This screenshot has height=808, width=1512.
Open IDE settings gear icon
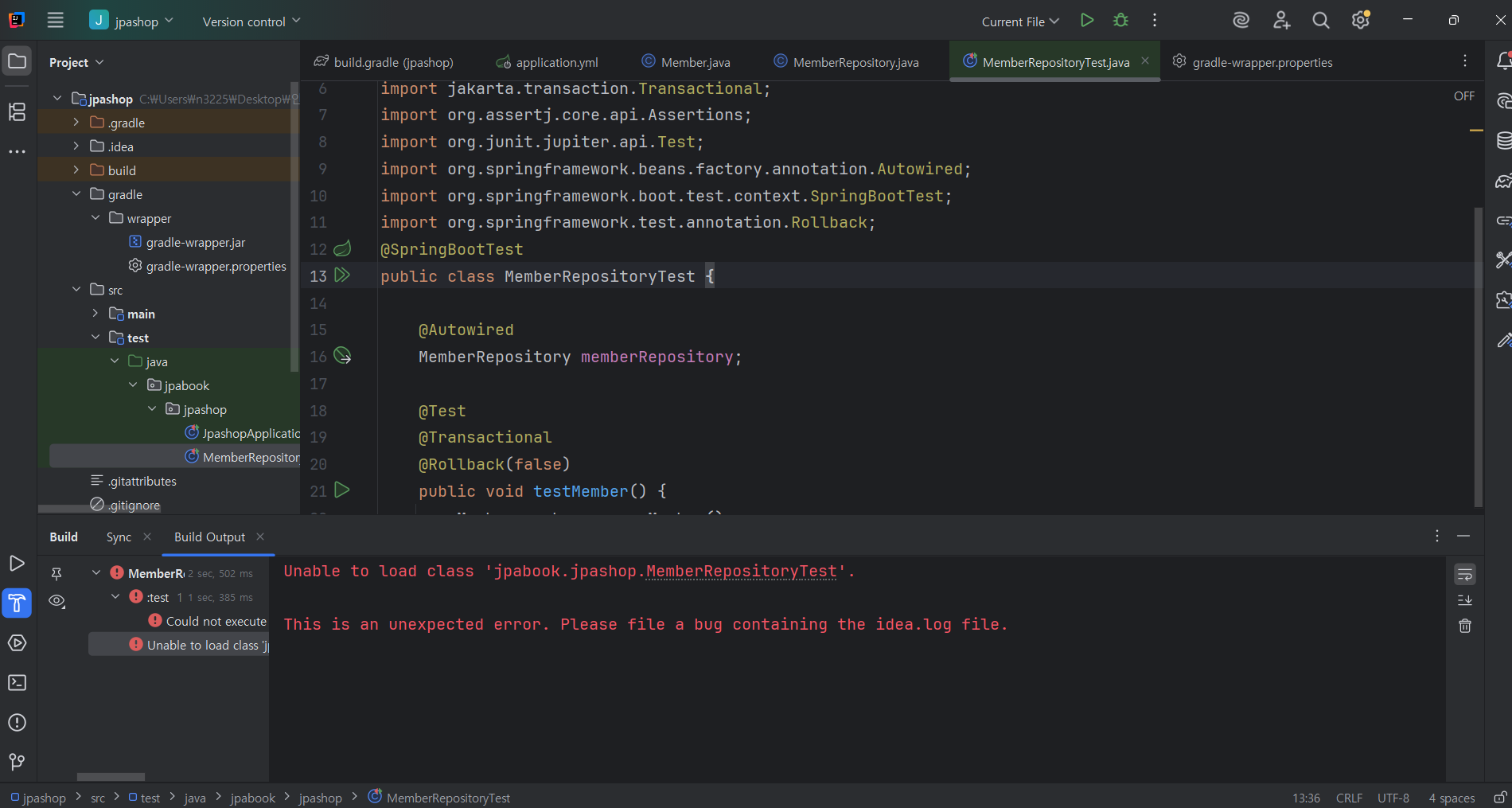point(1360,21)
